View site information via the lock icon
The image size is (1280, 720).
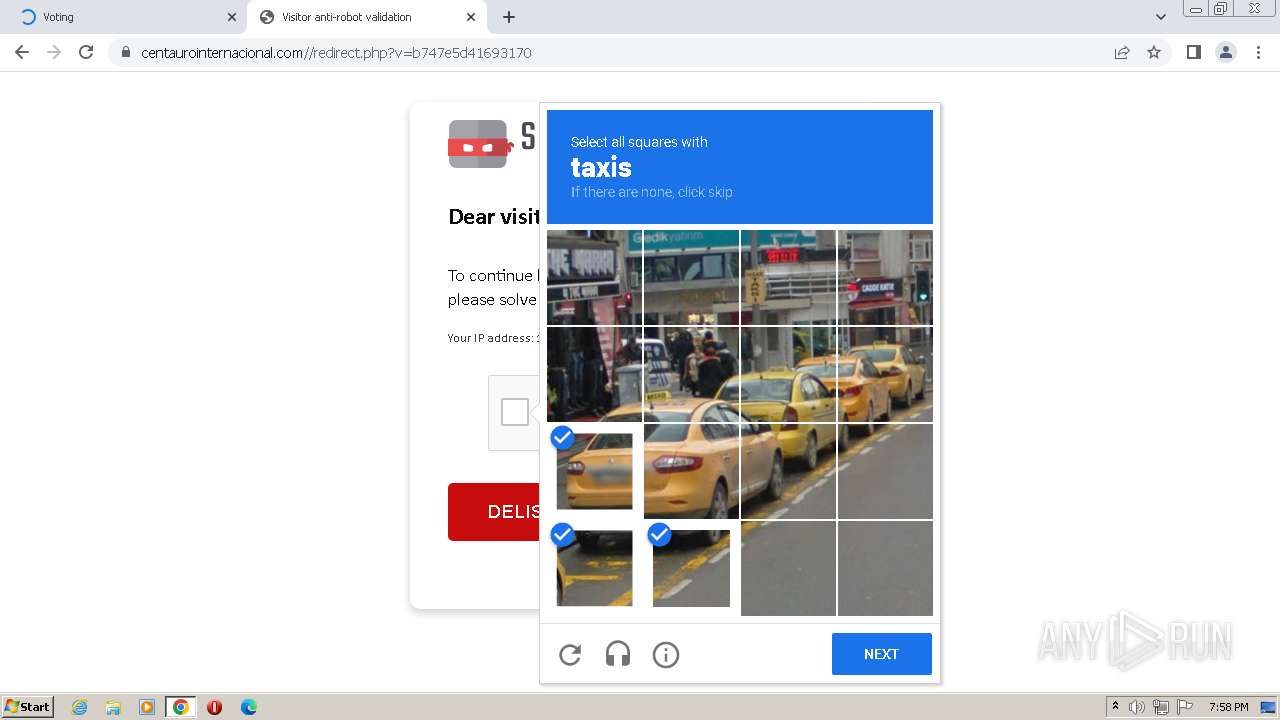click(126, 53)
